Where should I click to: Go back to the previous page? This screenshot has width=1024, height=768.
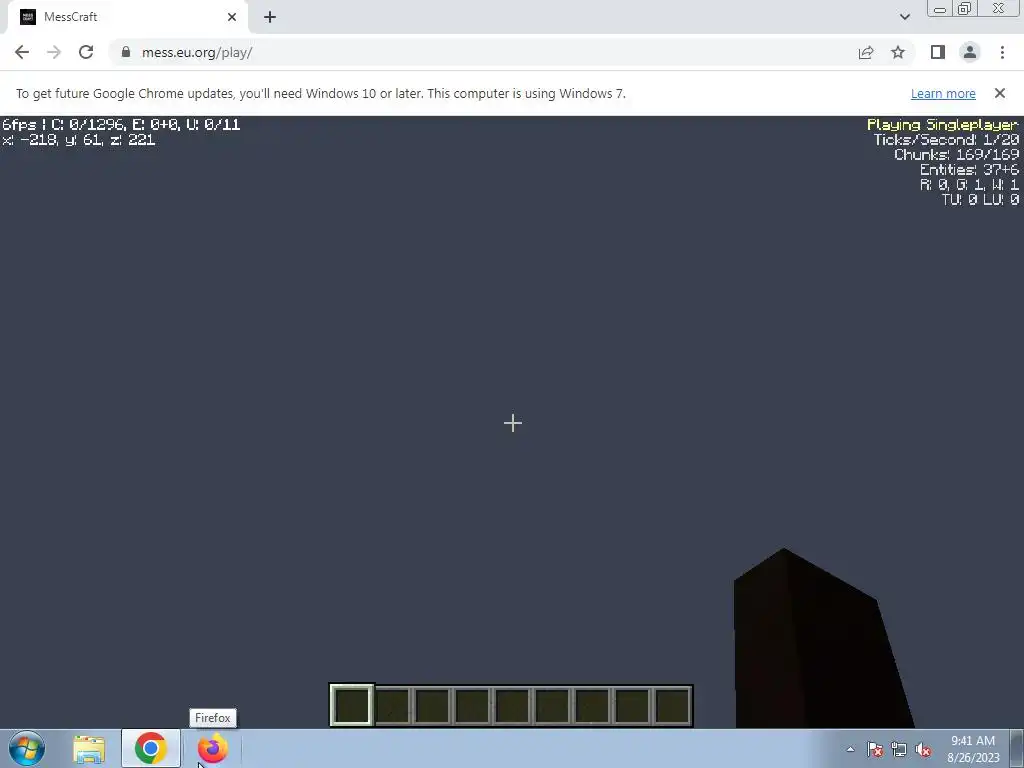(x=22, y=52)
